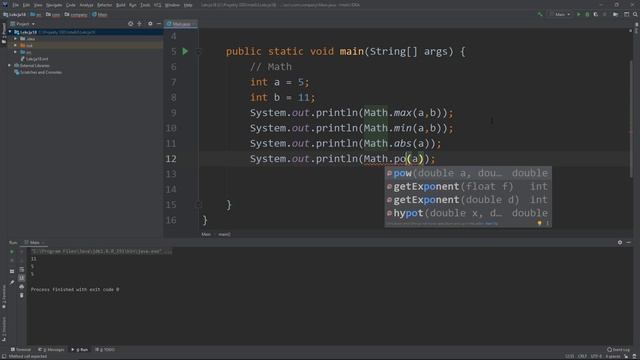Screen dimensions: 640x360
Task: Choose getExponent(float f) completion suggestion
Action: point(468,187)
